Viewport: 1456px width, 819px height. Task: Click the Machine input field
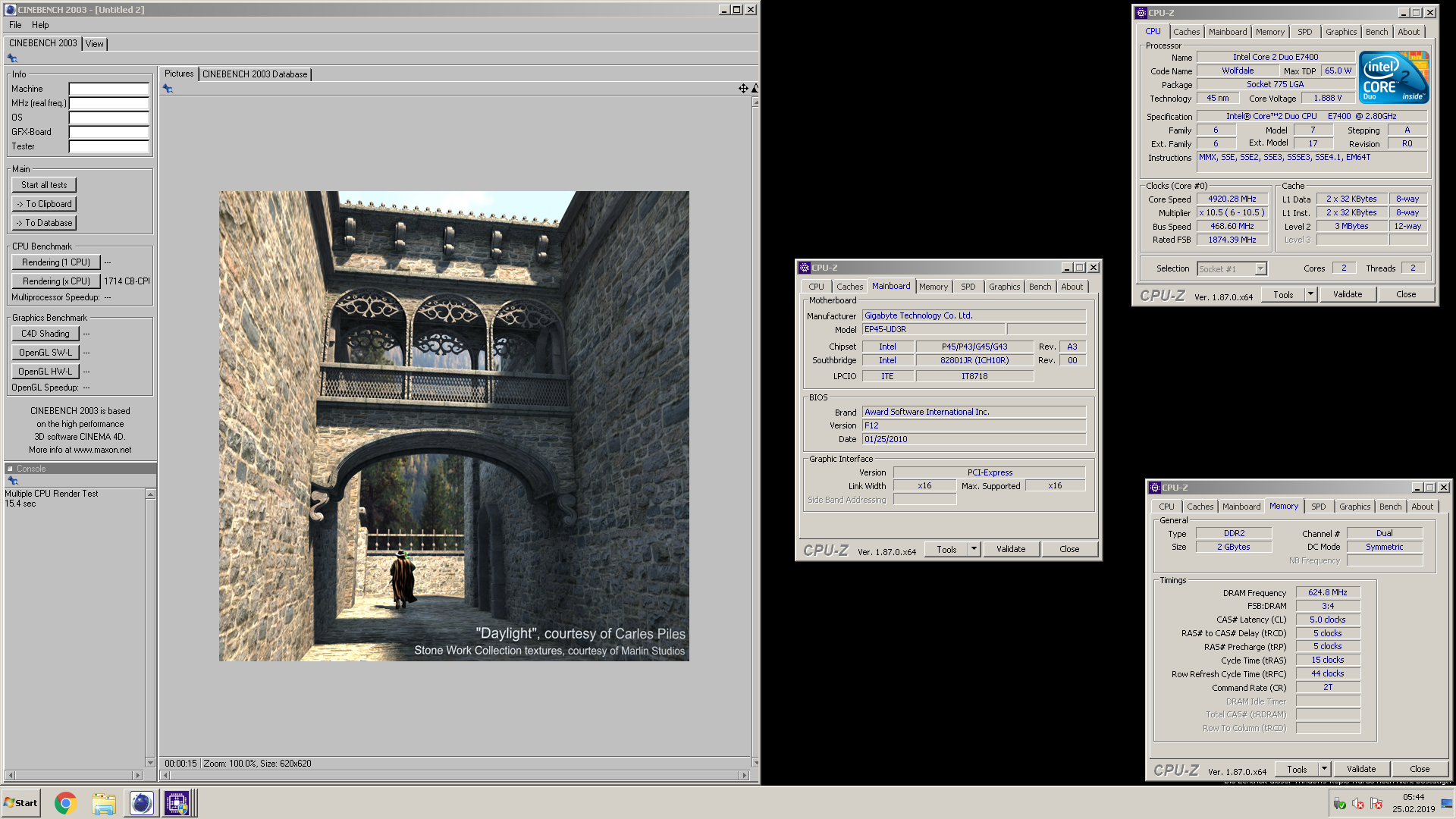click(109, 89)
